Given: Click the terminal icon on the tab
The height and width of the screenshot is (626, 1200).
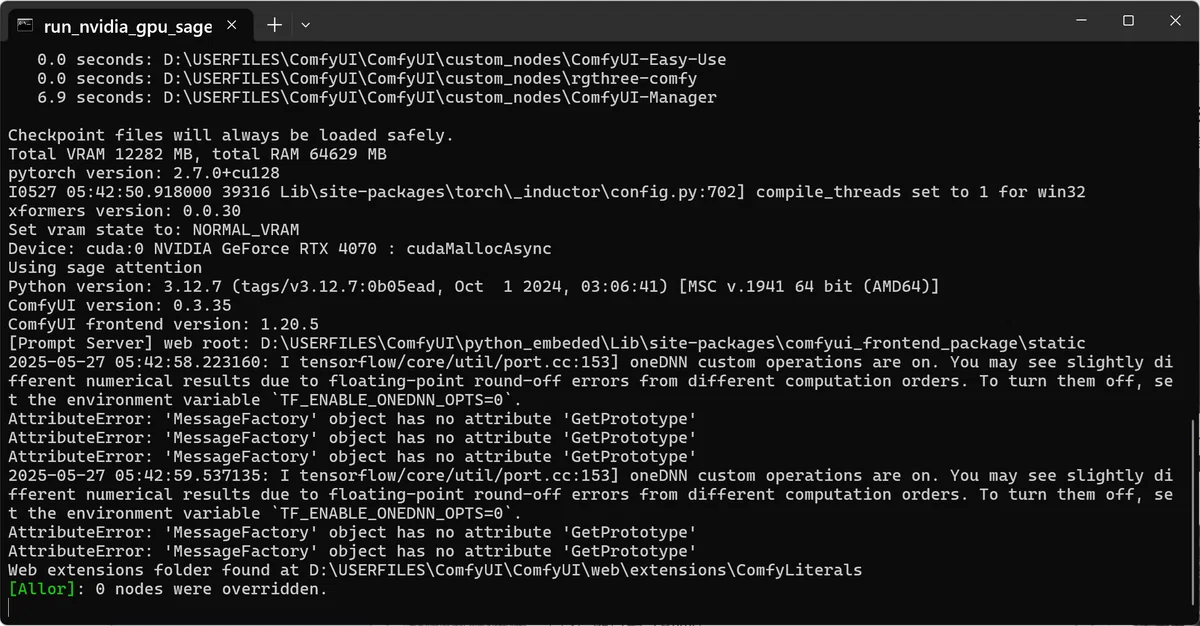Looking at the screenshot, I should (x=25, y=24).
